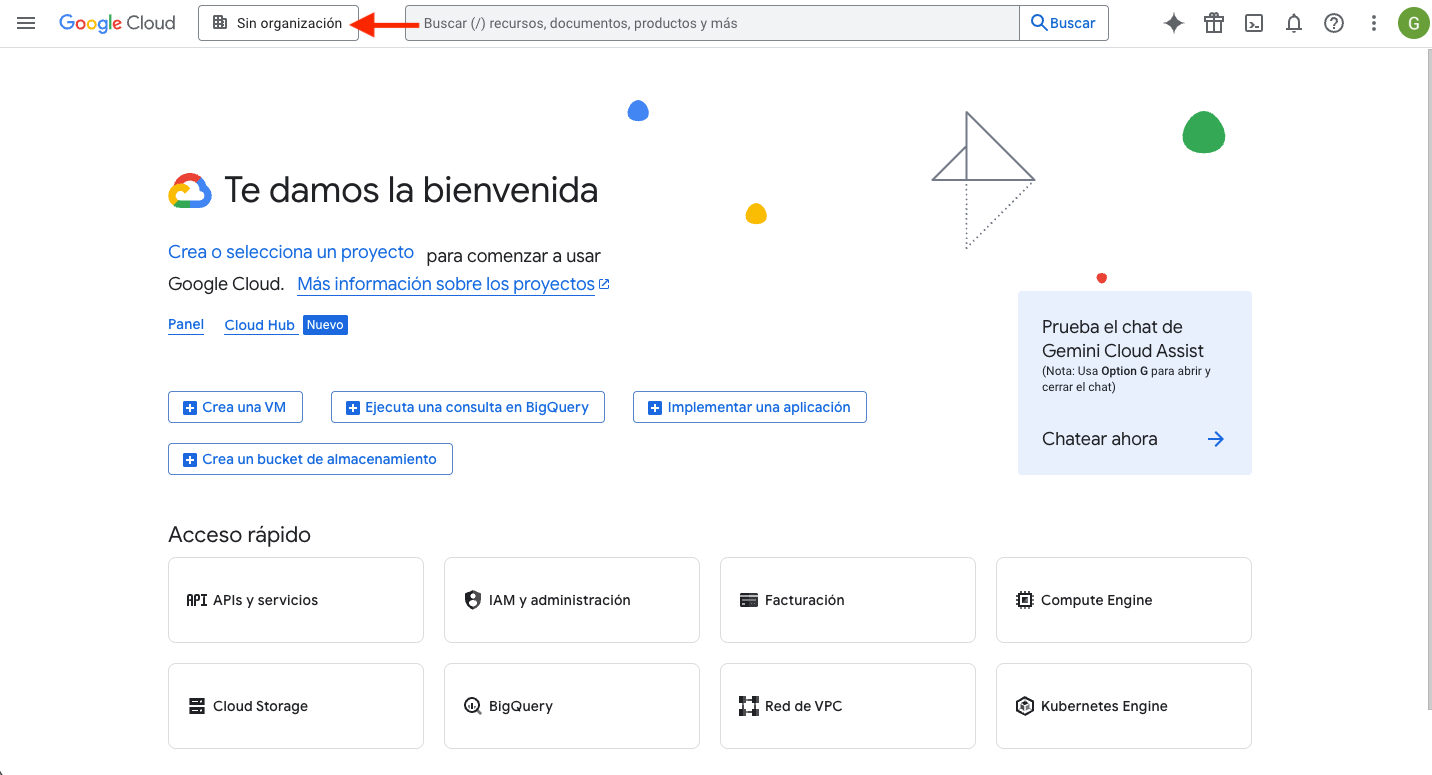1432x775 pixels.
Task: Open the notifications bell
Action: (x=1294, y=23)
